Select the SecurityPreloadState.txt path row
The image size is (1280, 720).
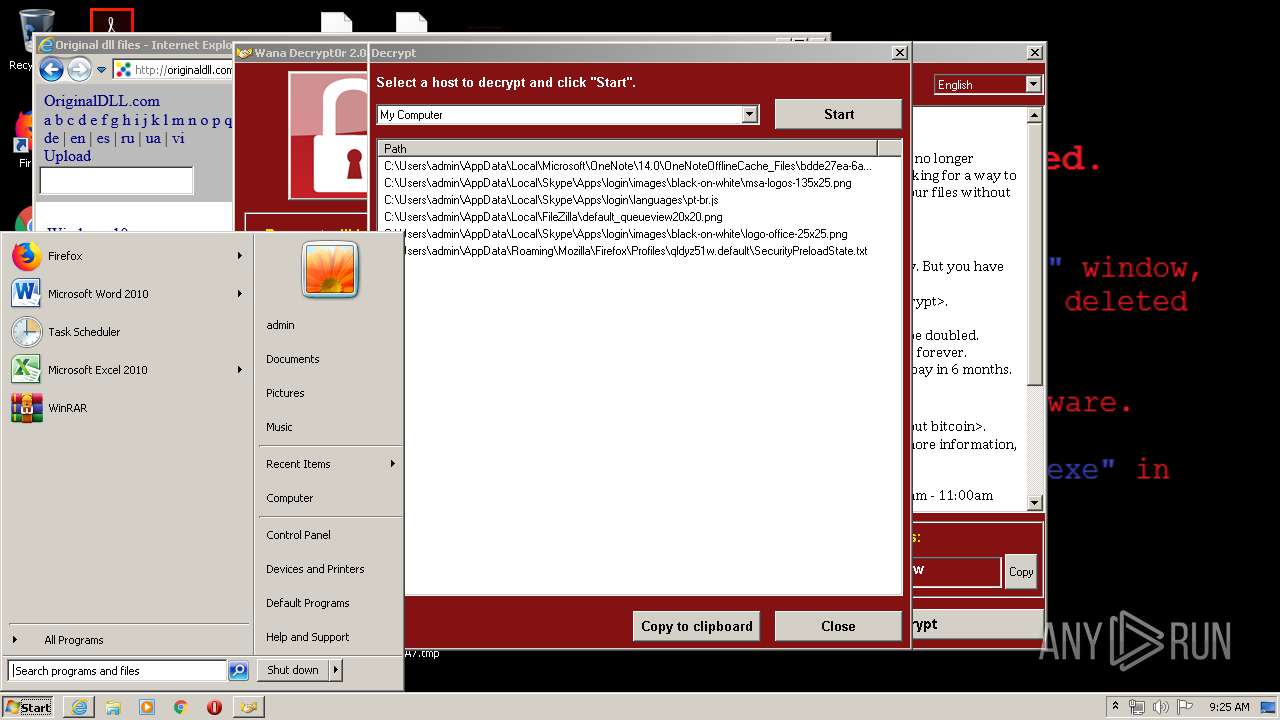pos(635,251)
